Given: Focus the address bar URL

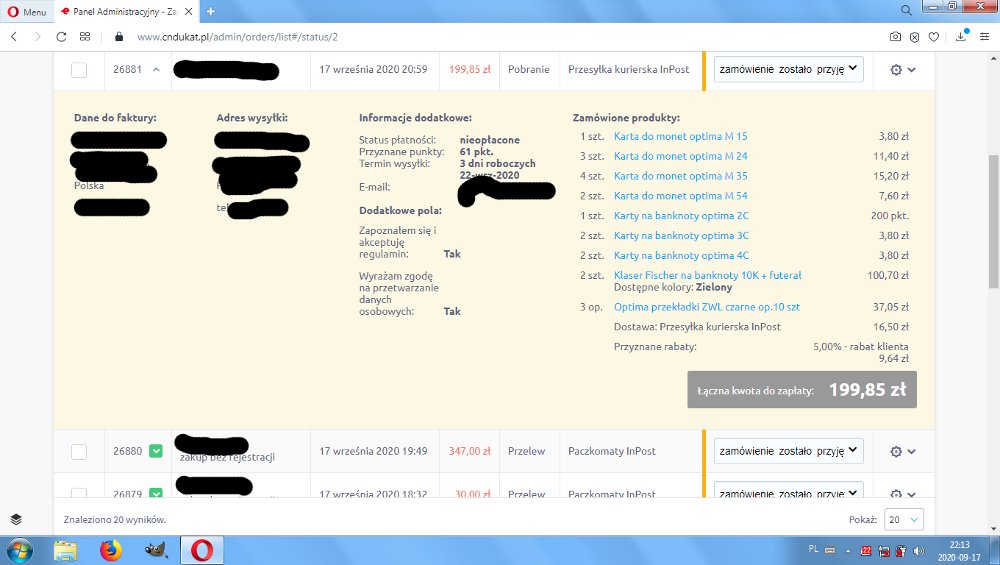Looking at the screenshot, I should coord(237,37).
